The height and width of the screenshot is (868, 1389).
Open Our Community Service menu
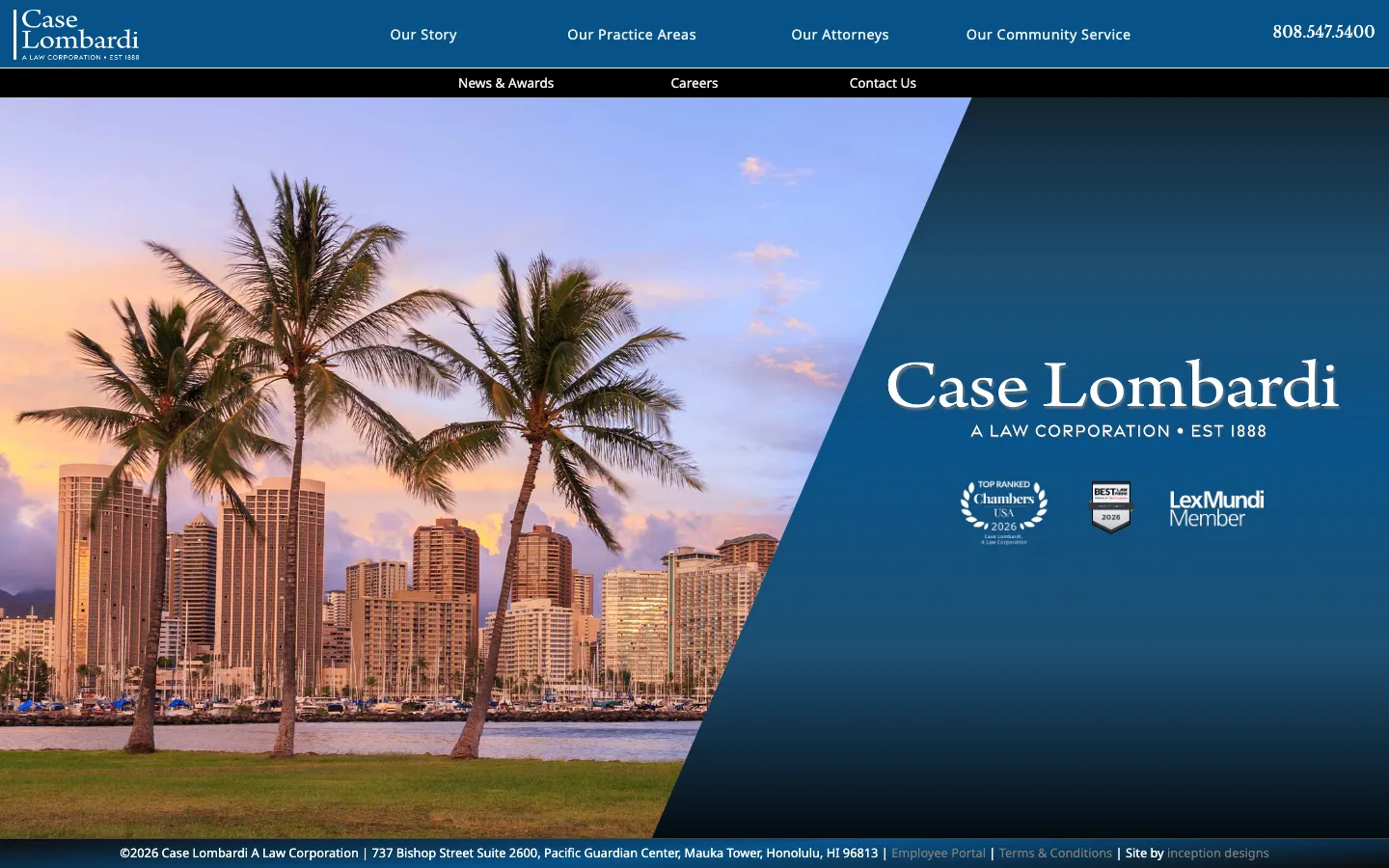[1049, 35]
